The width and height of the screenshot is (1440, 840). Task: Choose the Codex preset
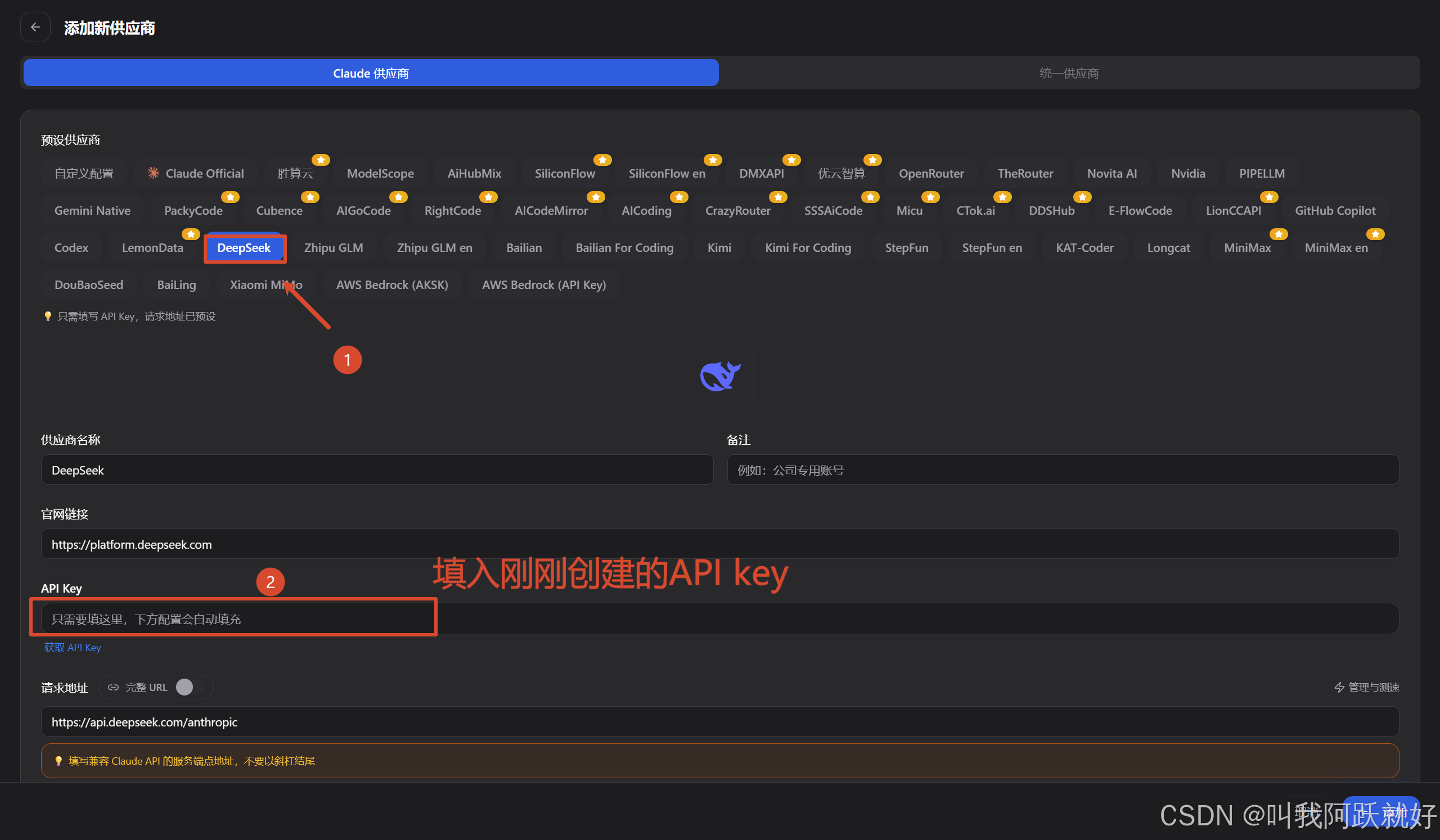pos(71,247)
